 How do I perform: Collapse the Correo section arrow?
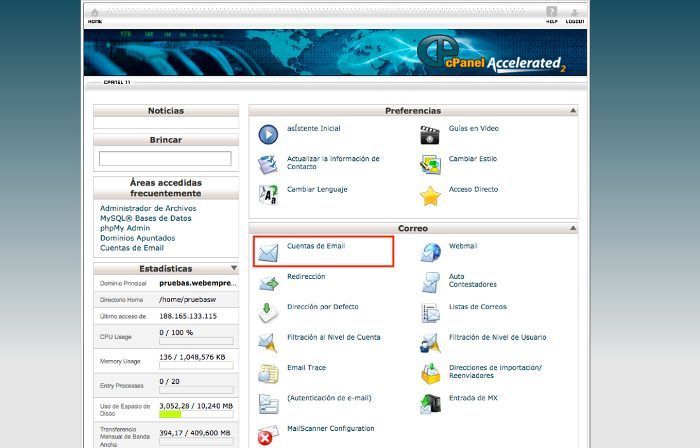(573, 229)
